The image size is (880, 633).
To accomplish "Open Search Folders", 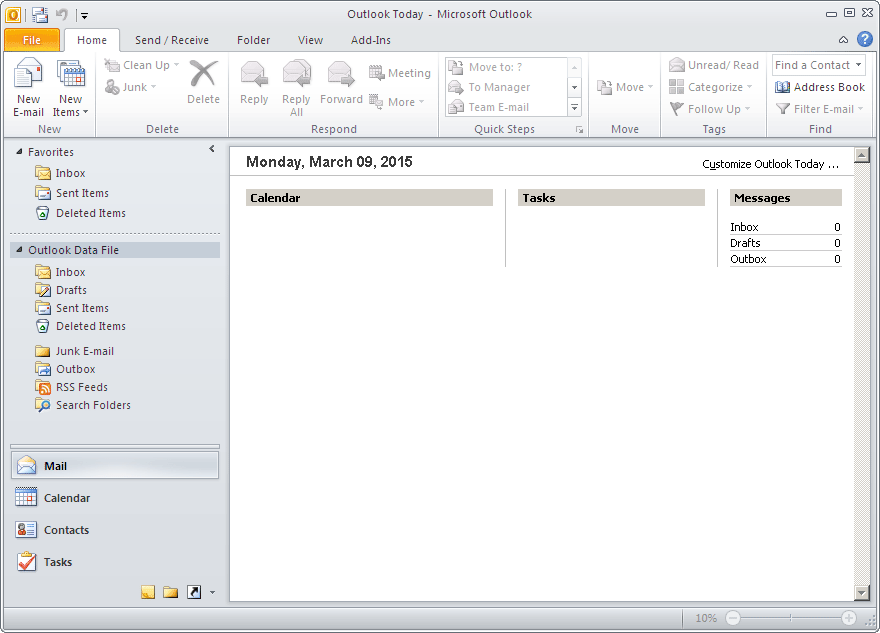I will (x=83, y=405).
